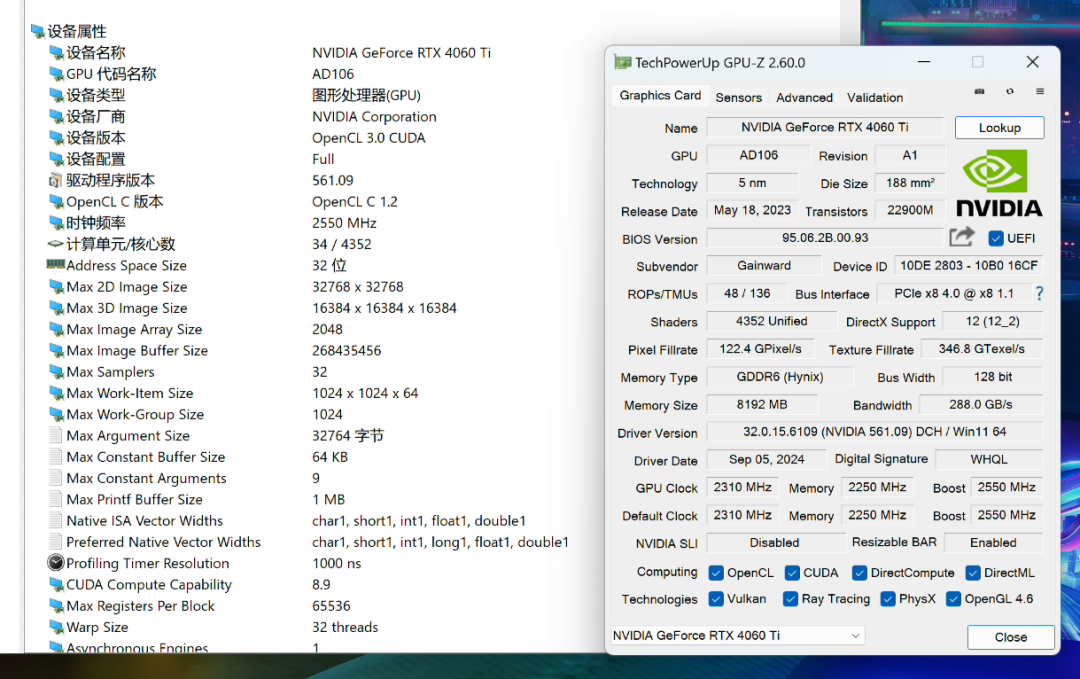Click the icon beside 设备版本

[x=56, y=138]
